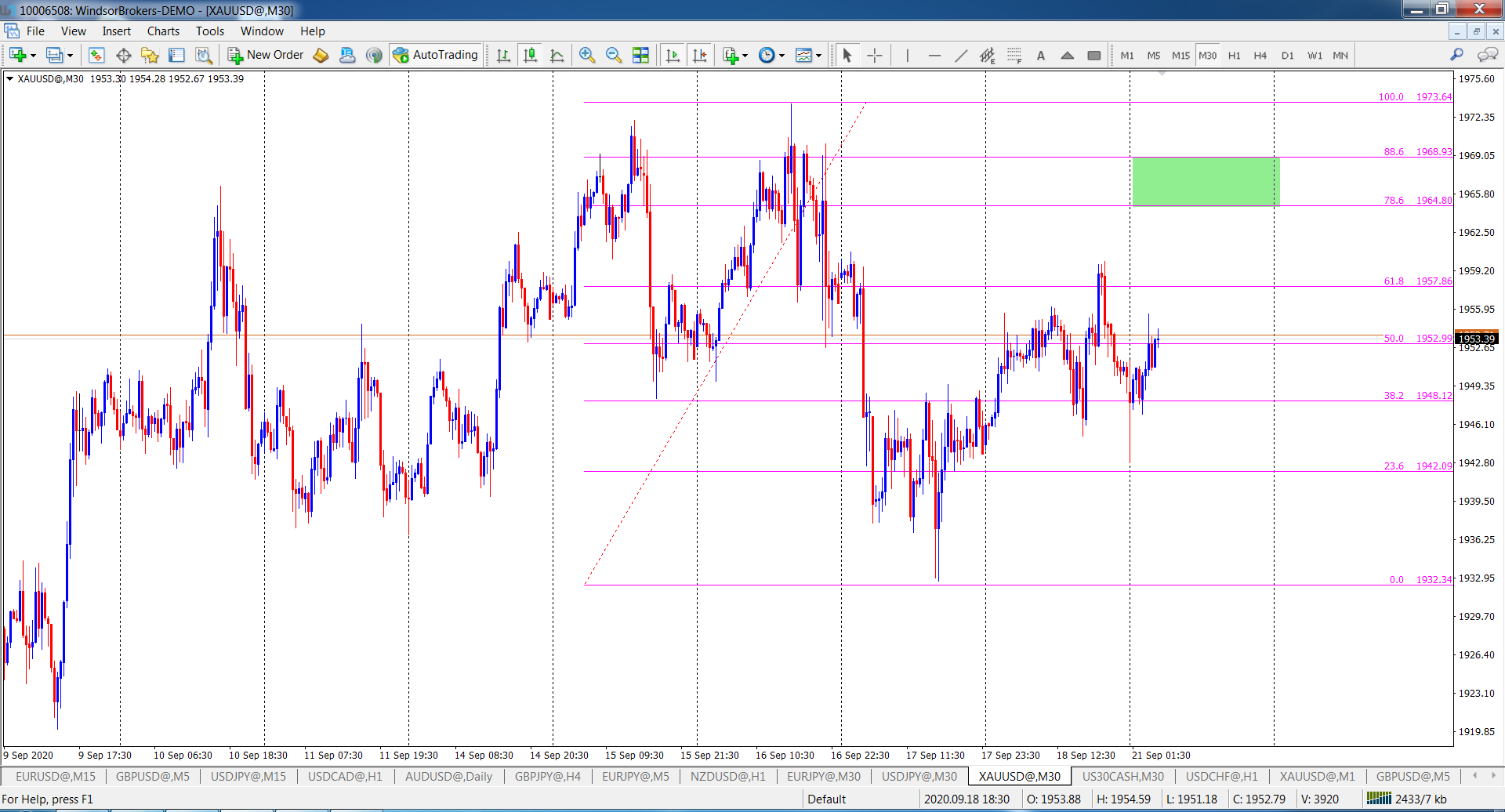
Task: Click the Templates icon
Action: tap(803, 55)
